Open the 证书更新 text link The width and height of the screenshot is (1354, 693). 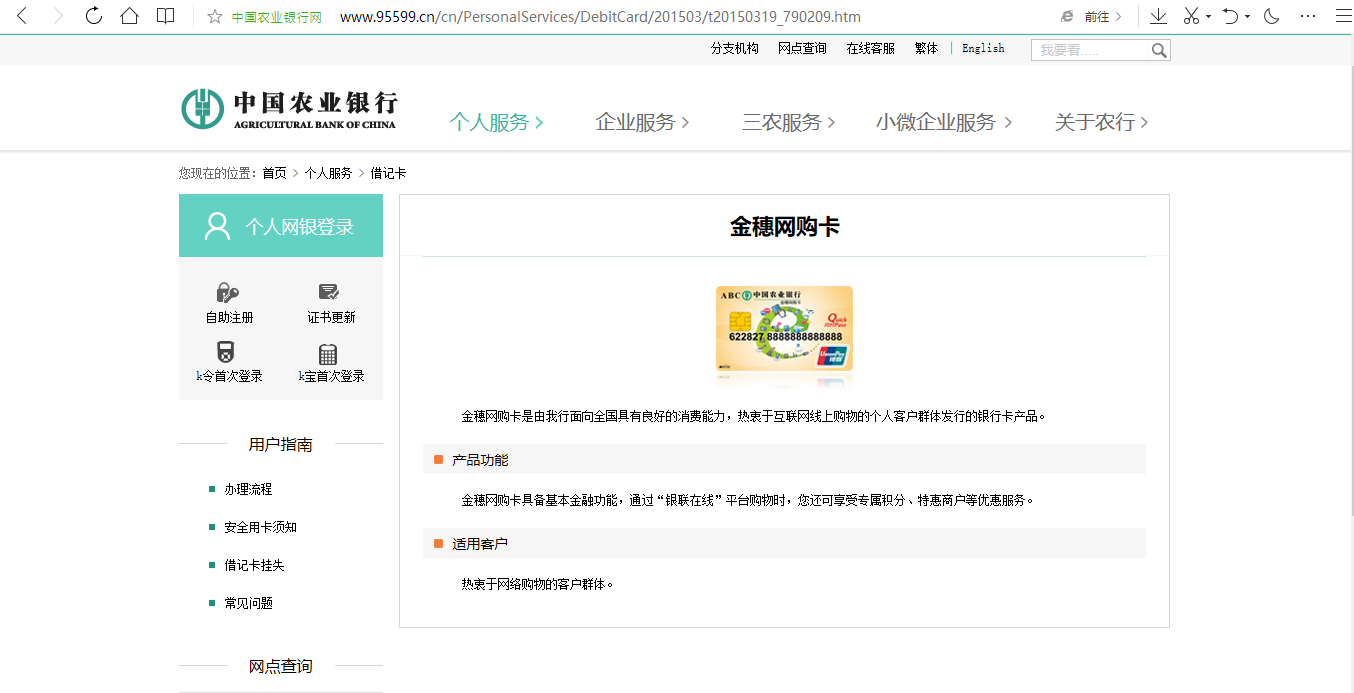pos(331,317)
